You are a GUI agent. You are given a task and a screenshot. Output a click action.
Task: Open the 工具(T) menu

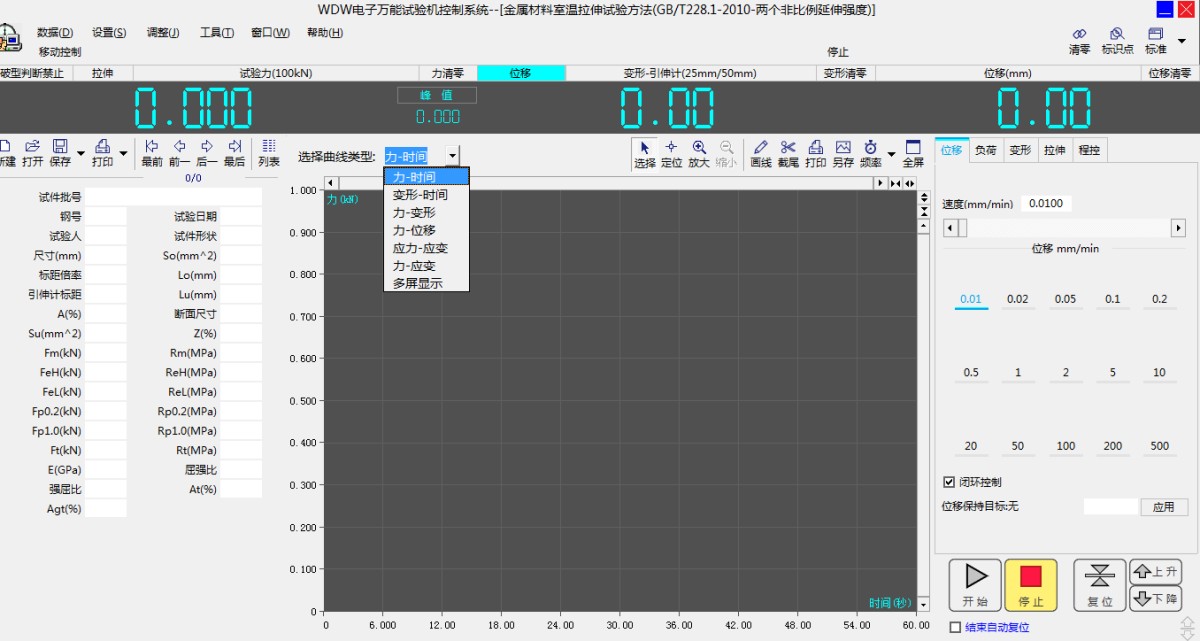click(216, 32)
